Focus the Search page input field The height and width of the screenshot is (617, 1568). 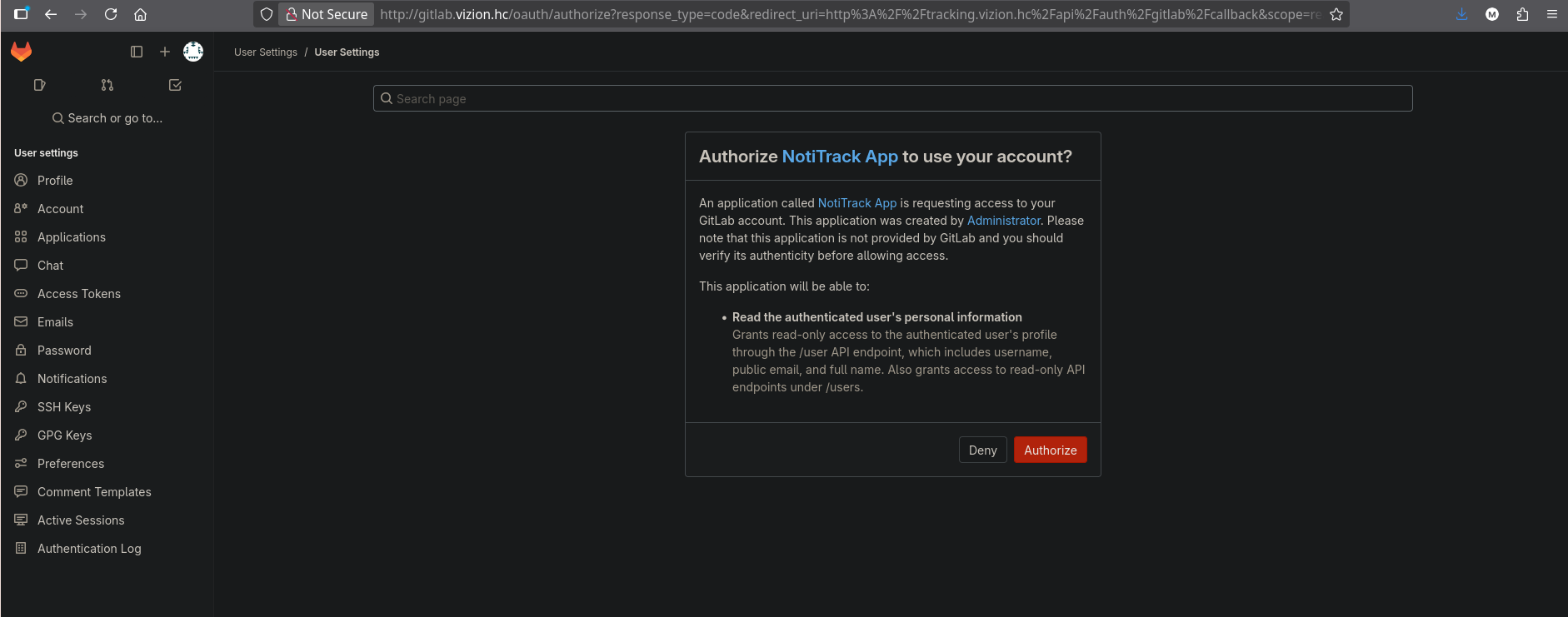click(892, 98)
